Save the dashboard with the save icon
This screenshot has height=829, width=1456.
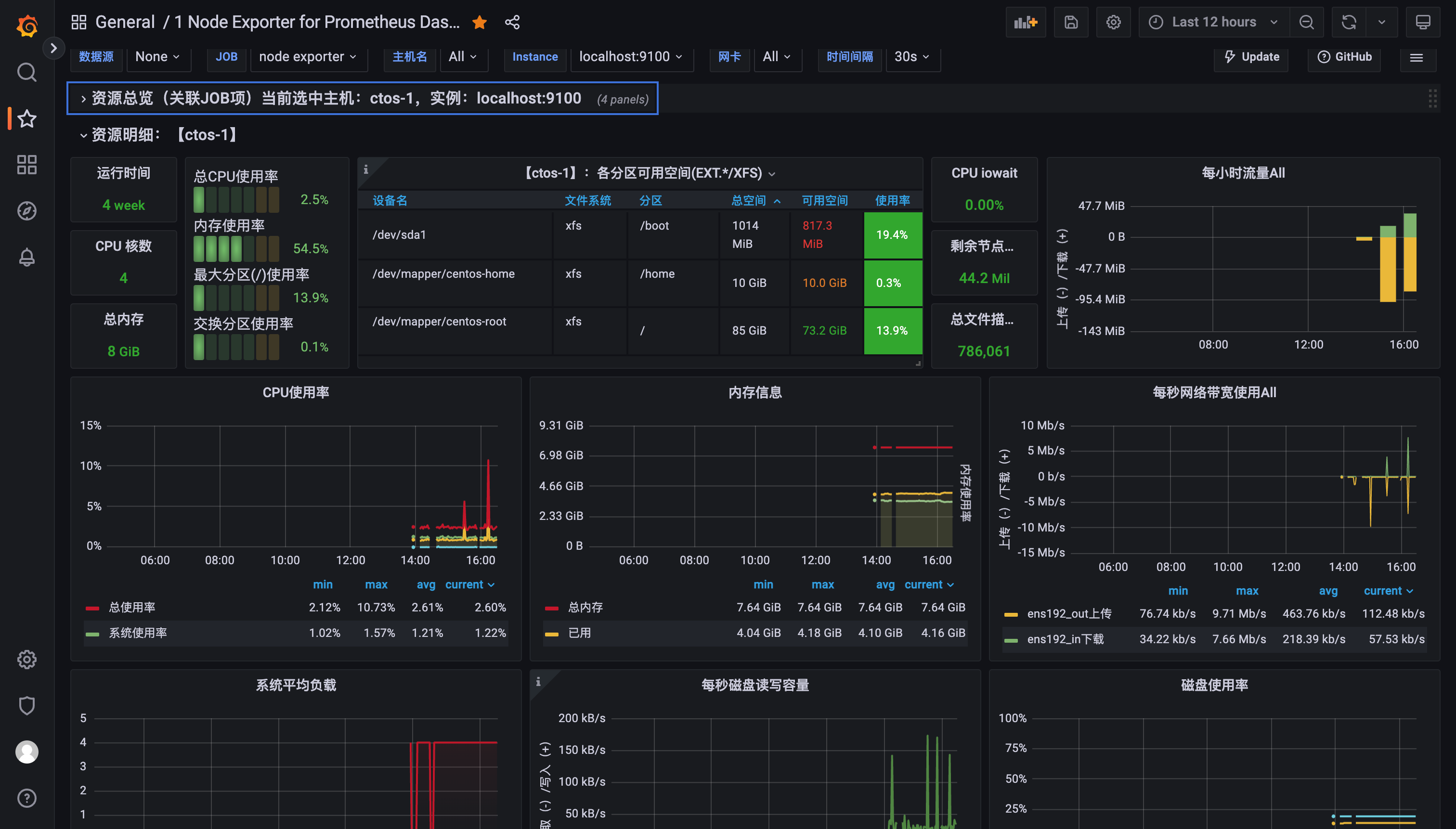pyautogui.click(x=1071, y=22)
